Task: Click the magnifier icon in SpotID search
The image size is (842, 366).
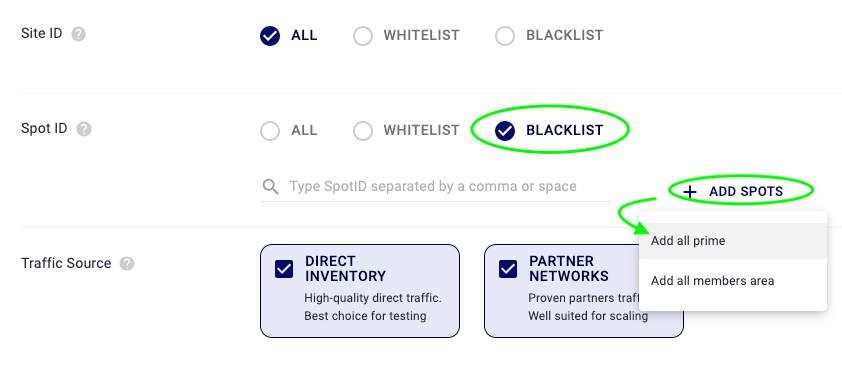Action: click(271, 187)
